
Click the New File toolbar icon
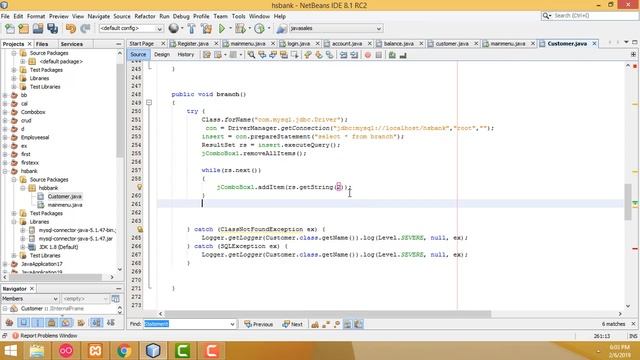[10, 29]
